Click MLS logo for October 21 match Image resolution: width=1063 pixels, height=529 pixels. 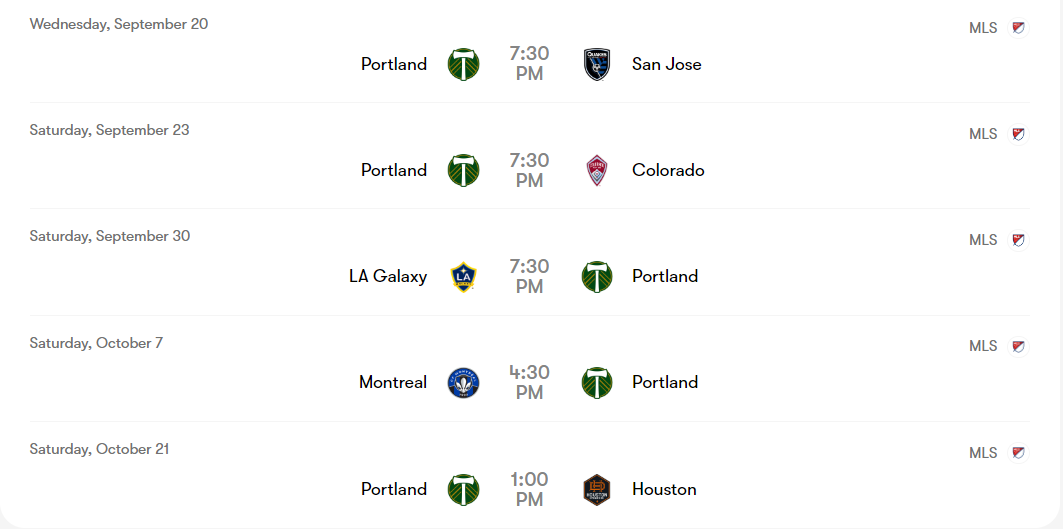pyautogui.click(x=1018, y=453)
